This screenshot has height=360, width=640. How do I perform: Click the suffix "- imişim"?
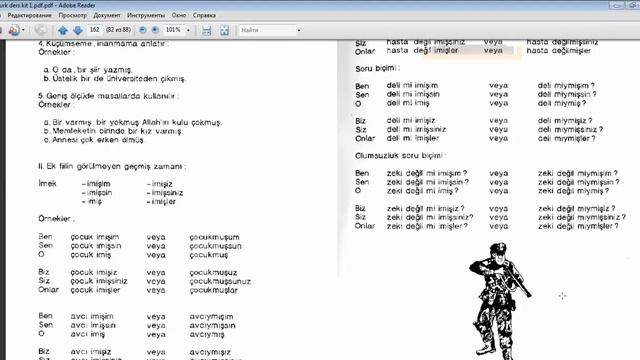tap(96, 184)
